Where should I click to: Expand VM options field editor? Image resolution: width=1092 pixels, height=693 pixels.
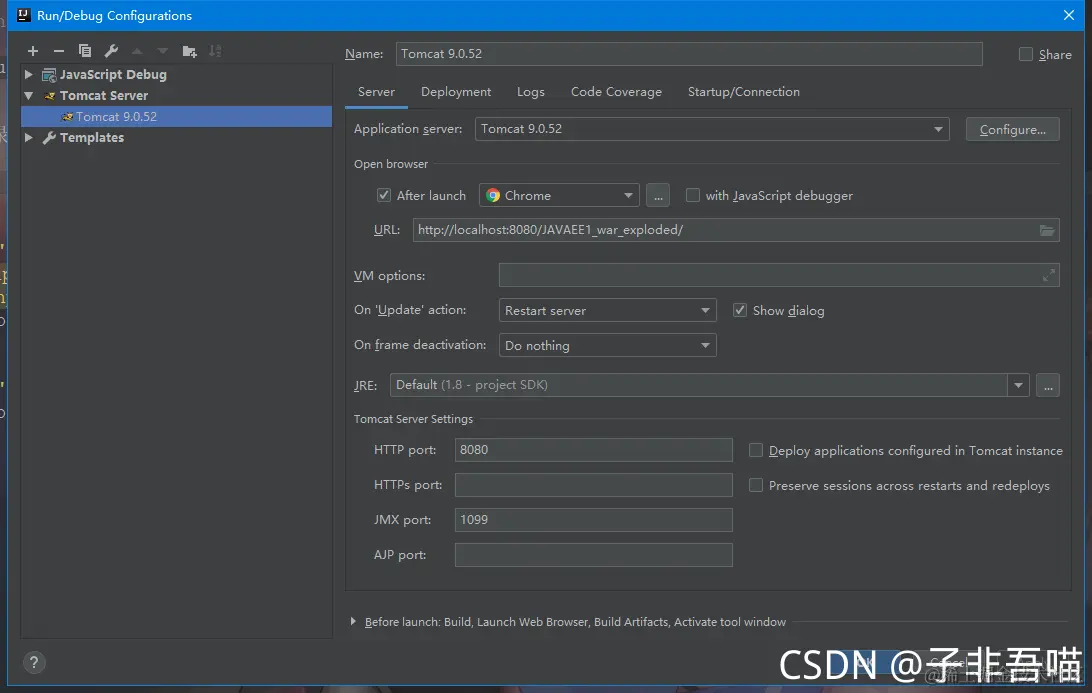click(1049, 276)
